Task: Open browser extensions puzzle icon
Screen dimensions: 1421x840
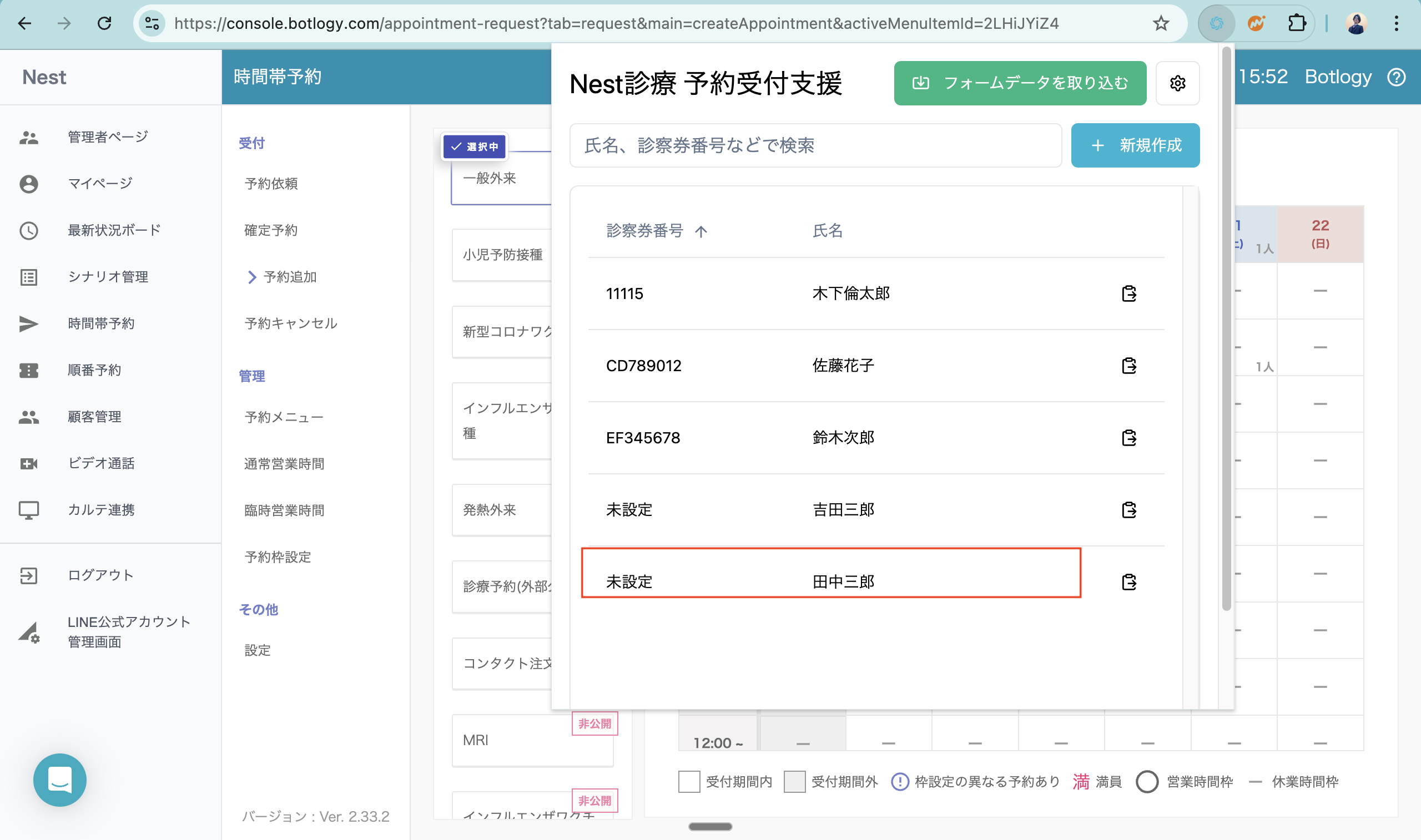Action: point(1297,23)
